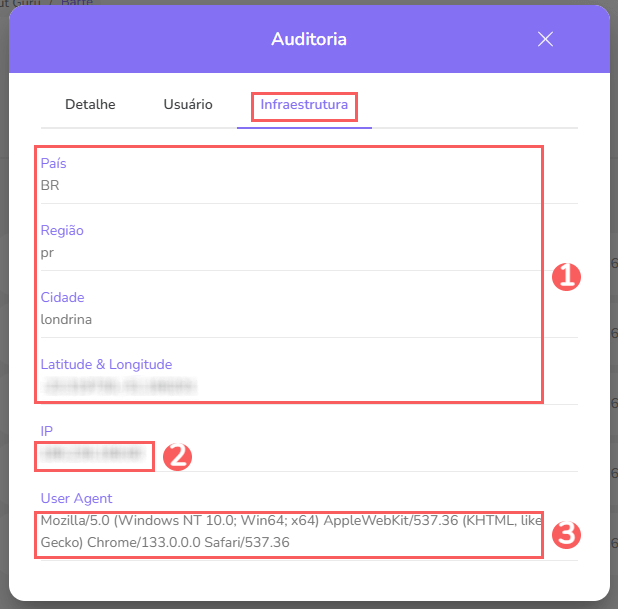Click the País field label

click(54, 163)
